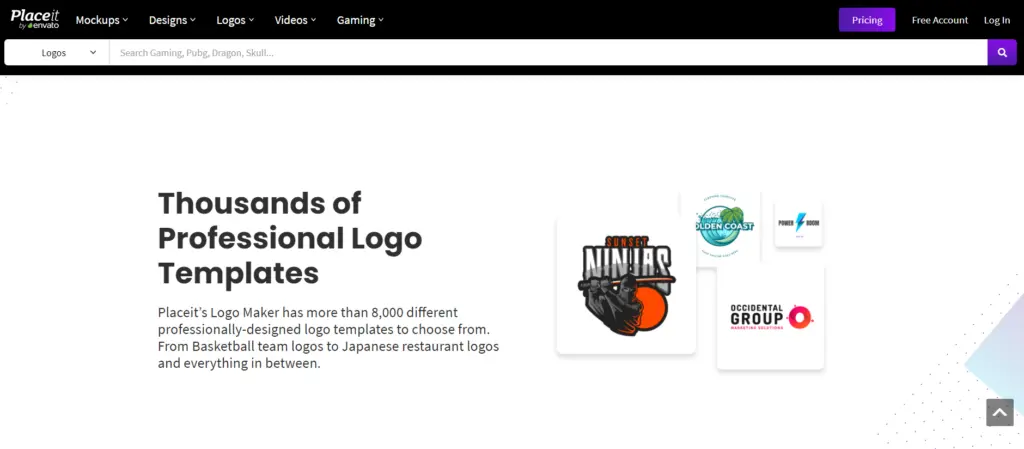Screen dimensions: 1024x449
Task: Open the Videos navigation menu
Action: (x=295, y=20)
